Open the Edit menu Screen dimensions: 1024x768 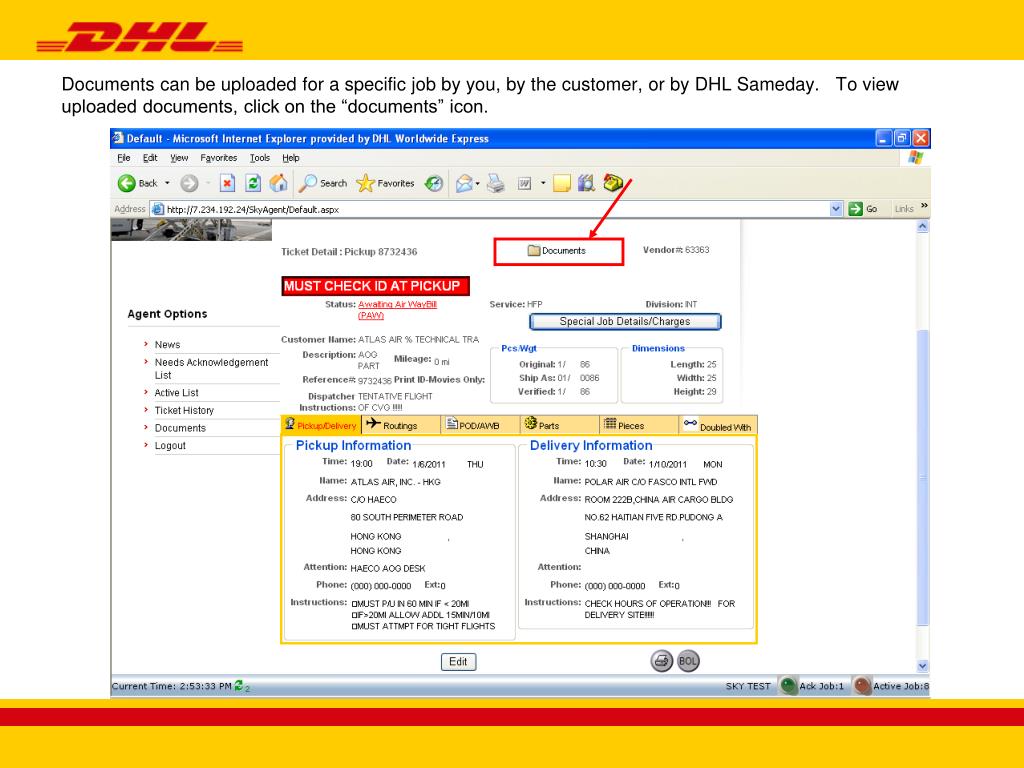[150, 158]
